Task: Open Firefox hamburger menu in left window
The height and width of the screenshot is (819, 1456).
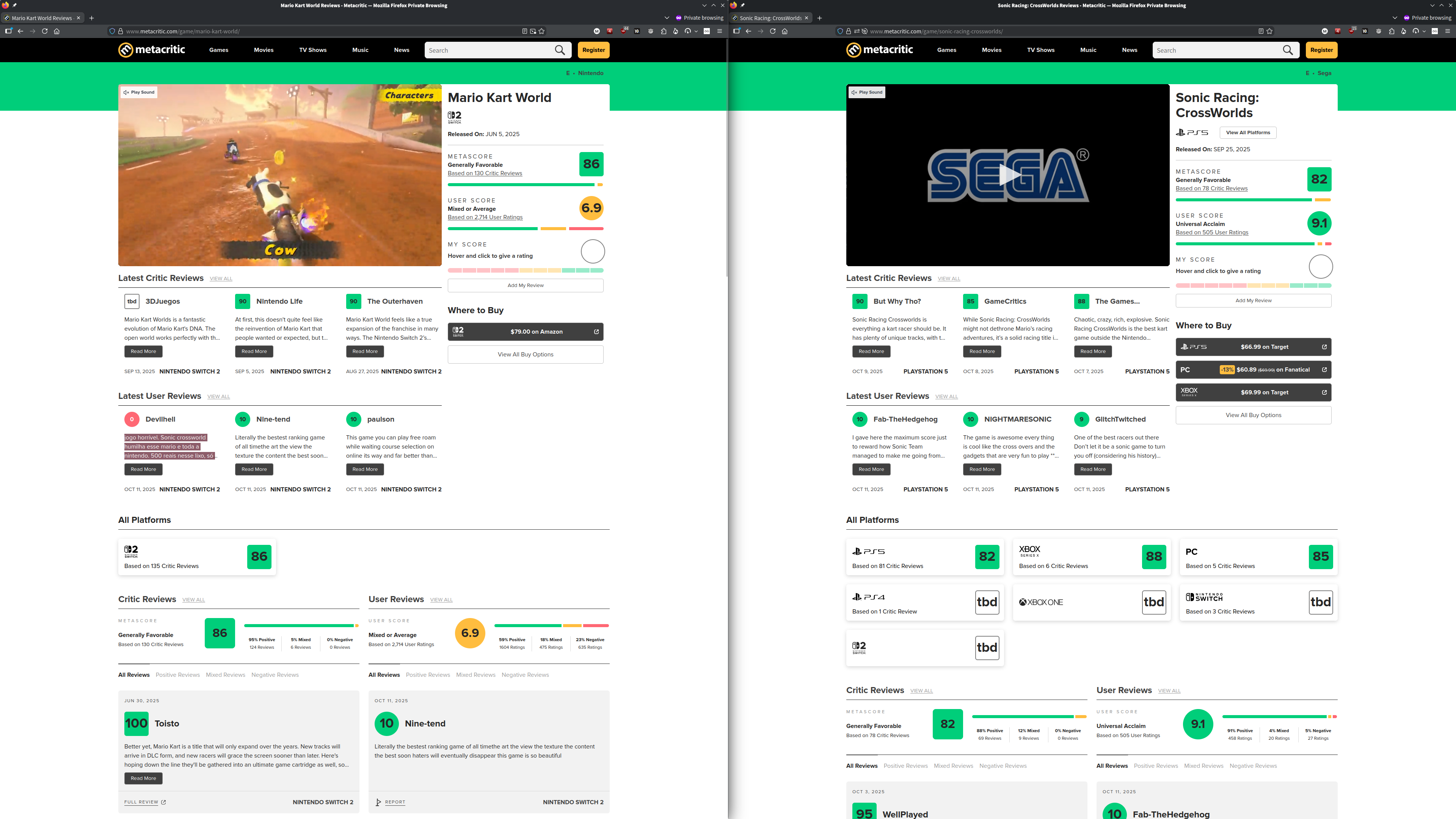Action: pyautogui.click(x=720, y=31)
